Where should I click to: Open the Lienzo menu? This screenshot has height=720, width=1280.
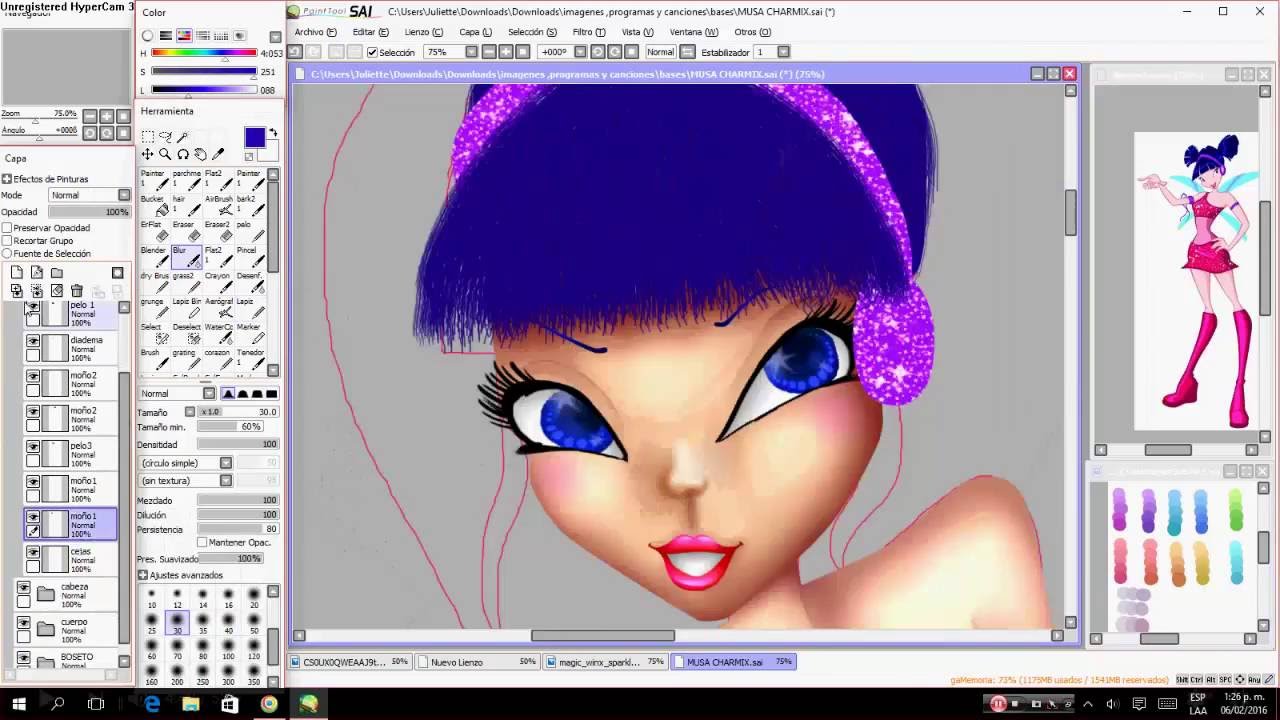(424, 32)
